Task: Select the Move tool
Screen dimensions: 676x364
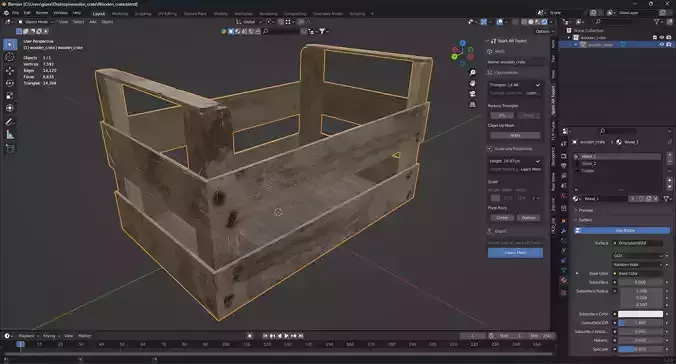Action: (x=10, y=70)
